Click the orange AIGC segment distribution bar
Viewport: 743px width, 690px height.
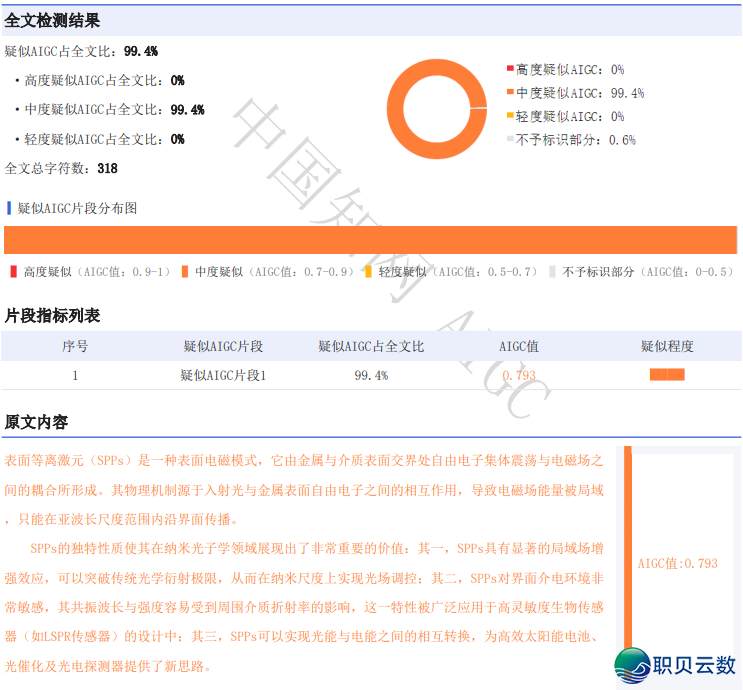[370, 240]
